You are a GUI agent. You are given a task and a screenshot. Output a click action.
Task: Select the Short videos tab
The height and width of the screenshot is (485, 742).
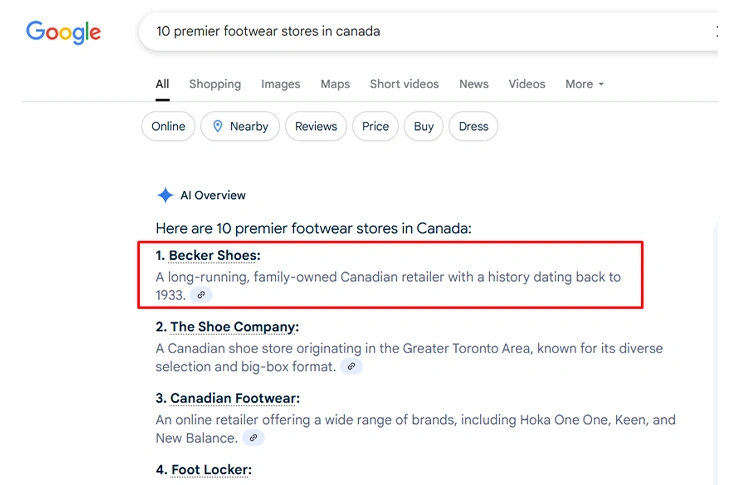coord(404,84)
